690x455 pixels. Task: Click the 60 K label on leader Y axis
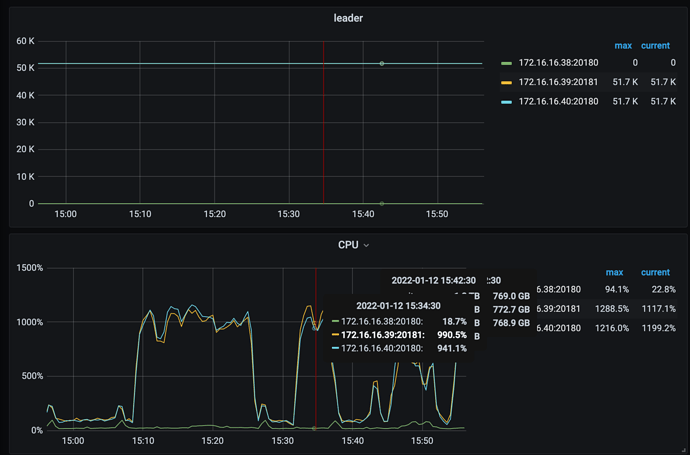tap(25, 41)
